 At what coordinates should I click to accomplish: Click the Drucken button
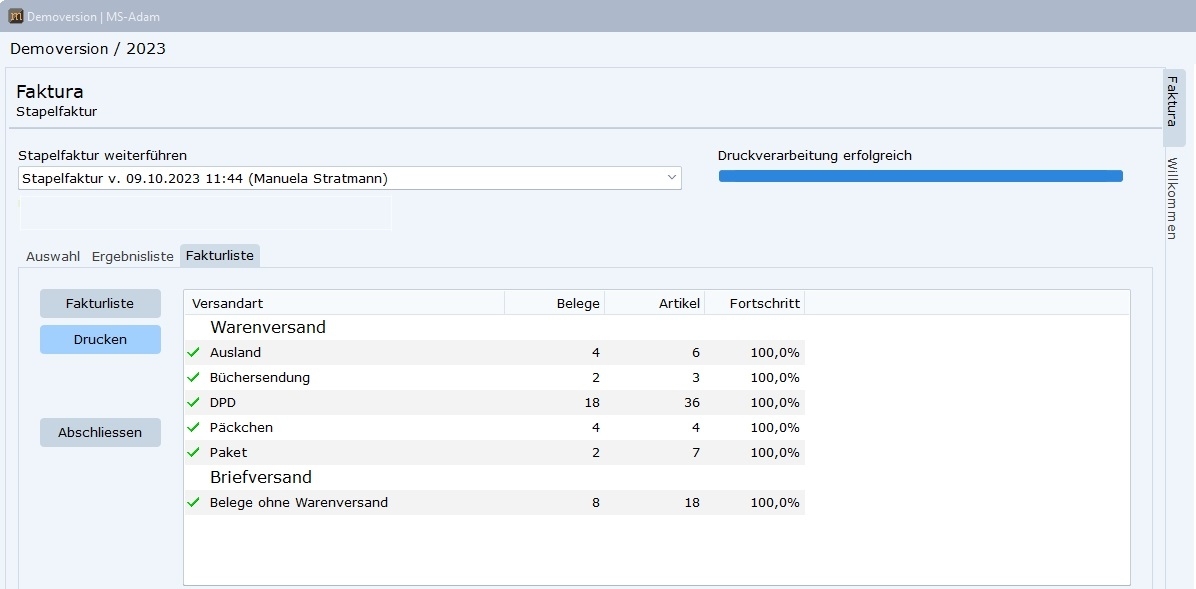coord(100,339)
